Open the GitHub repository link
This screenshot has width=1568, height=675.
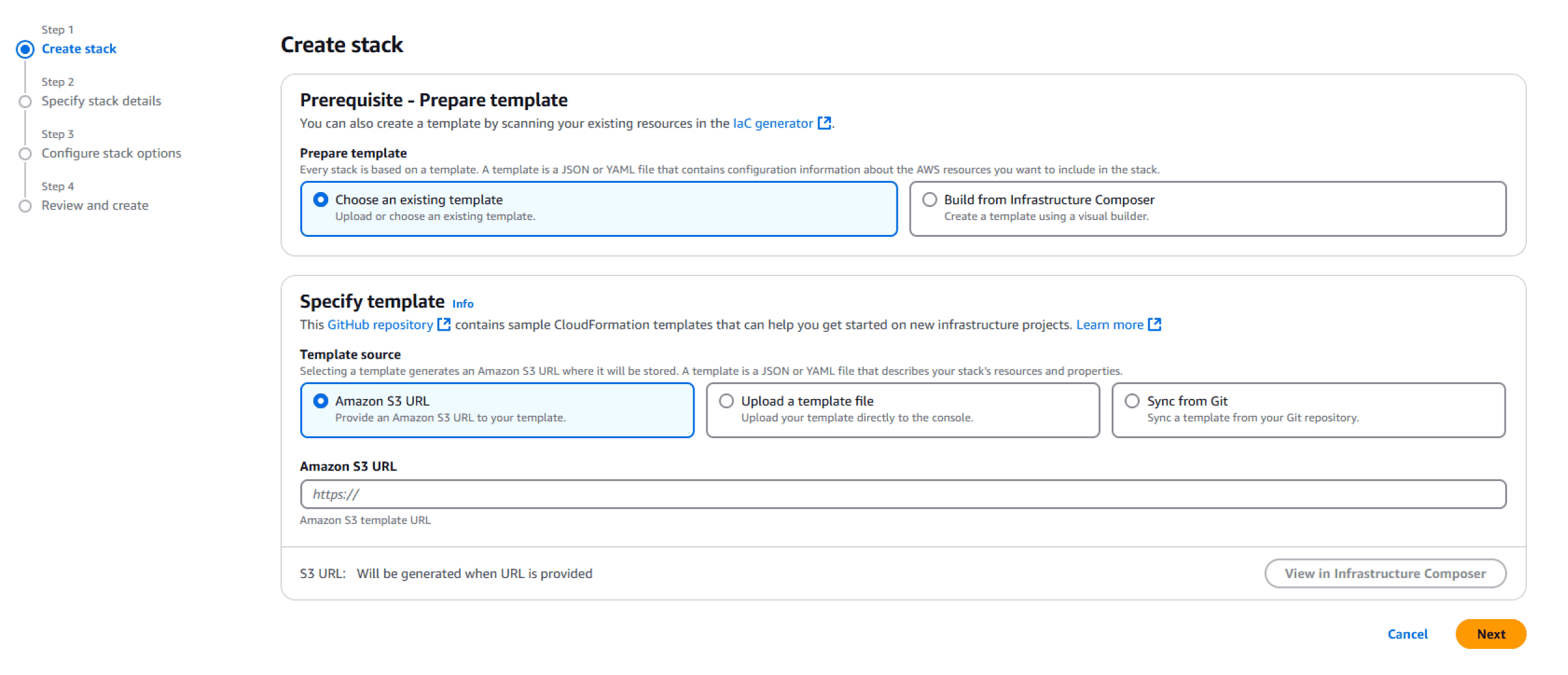pos(380,324)
